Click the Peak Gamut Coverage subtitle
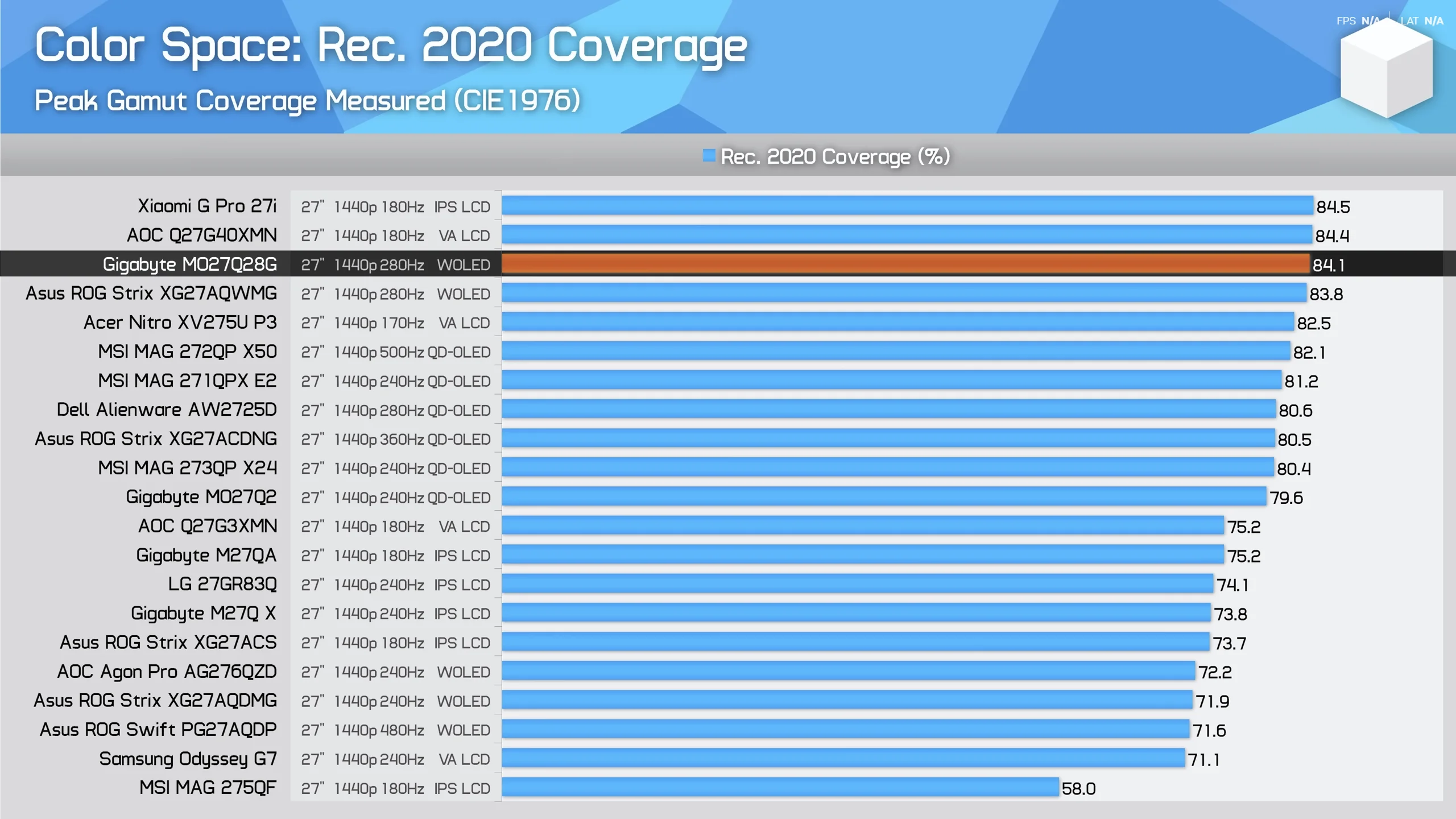 click(307, 101)
